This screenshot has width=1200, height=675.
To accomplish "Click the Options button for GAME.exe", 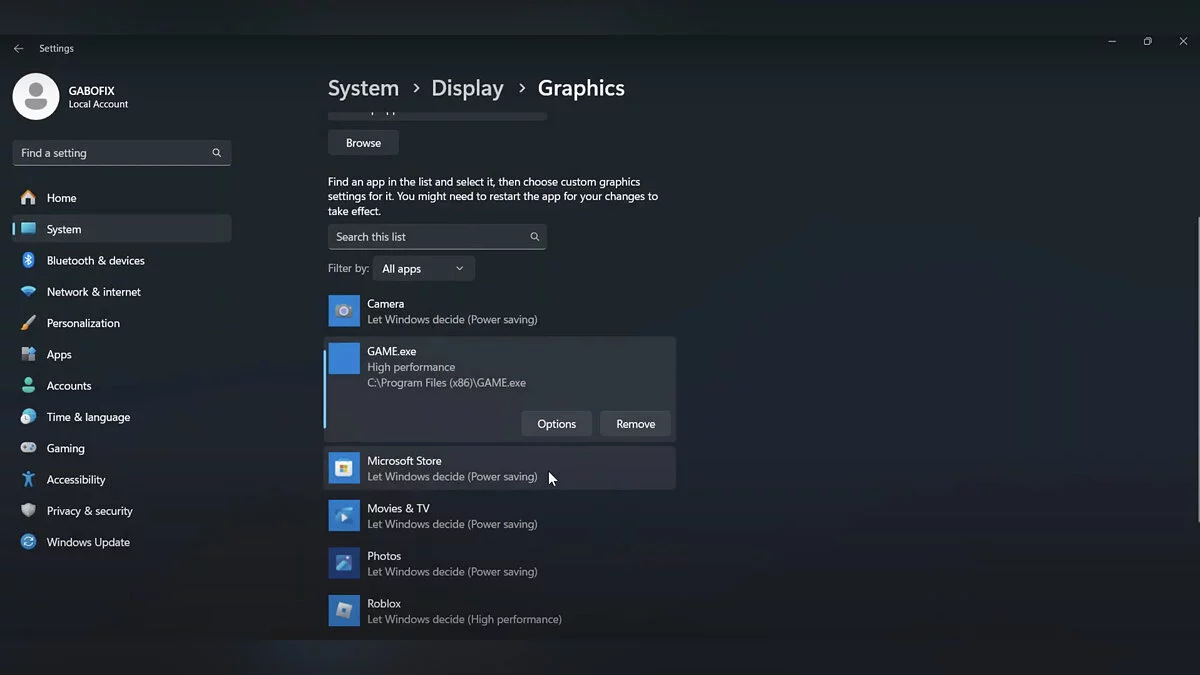I will coord(556,424).
